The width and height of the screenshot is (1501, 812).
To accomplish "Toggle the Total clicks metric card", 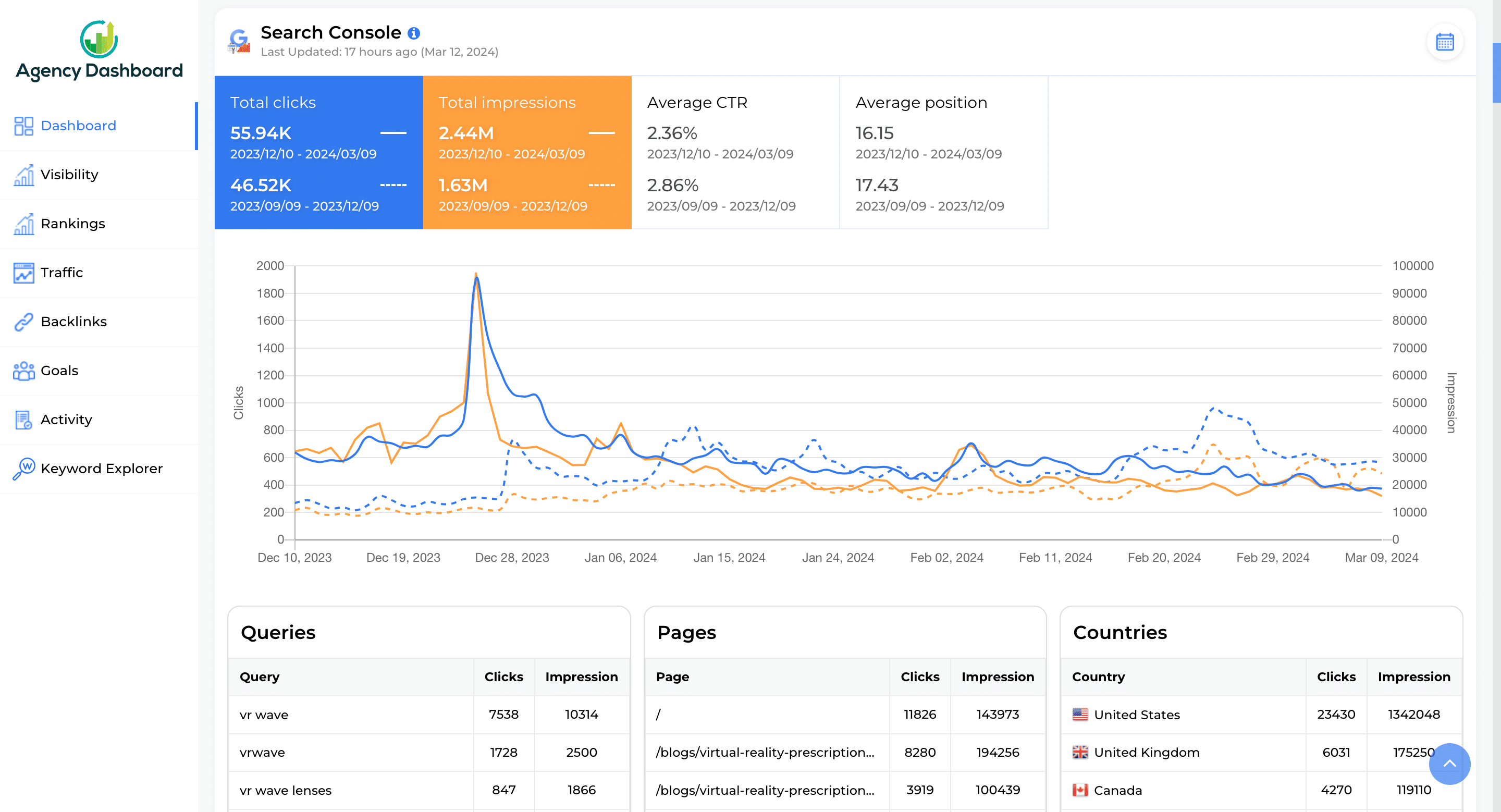I will (319, 153).
